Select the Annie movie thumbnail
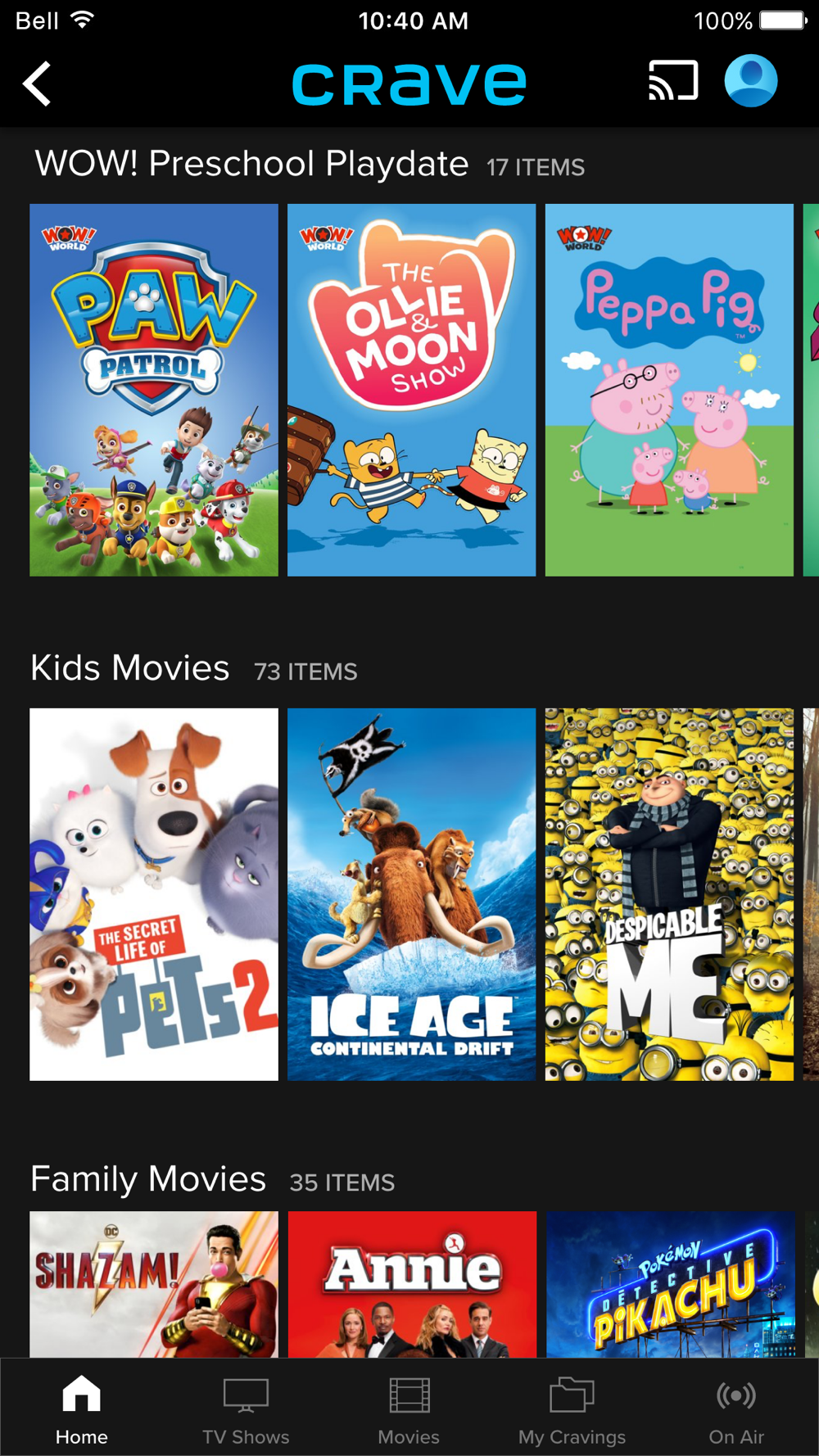This screenshot has width=819, height=1456. point(412,1284)
